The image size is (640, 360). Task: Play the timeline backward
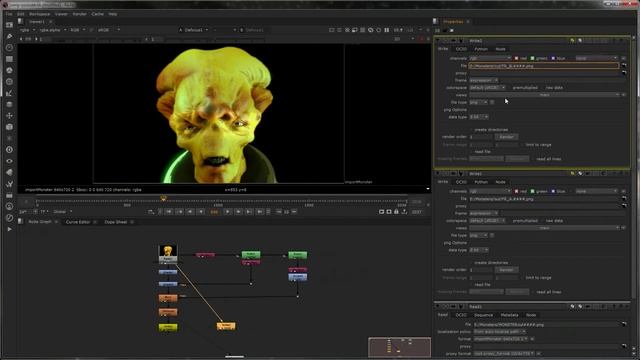pyautogui.click(x=201, y=212)
